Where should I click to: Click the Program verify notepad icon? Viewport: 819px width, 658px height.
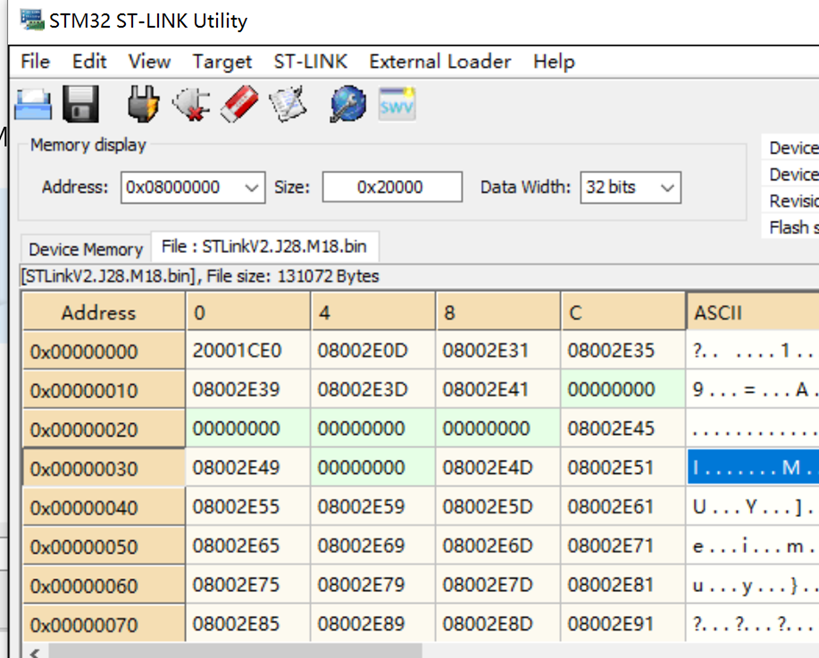(287, 104)
